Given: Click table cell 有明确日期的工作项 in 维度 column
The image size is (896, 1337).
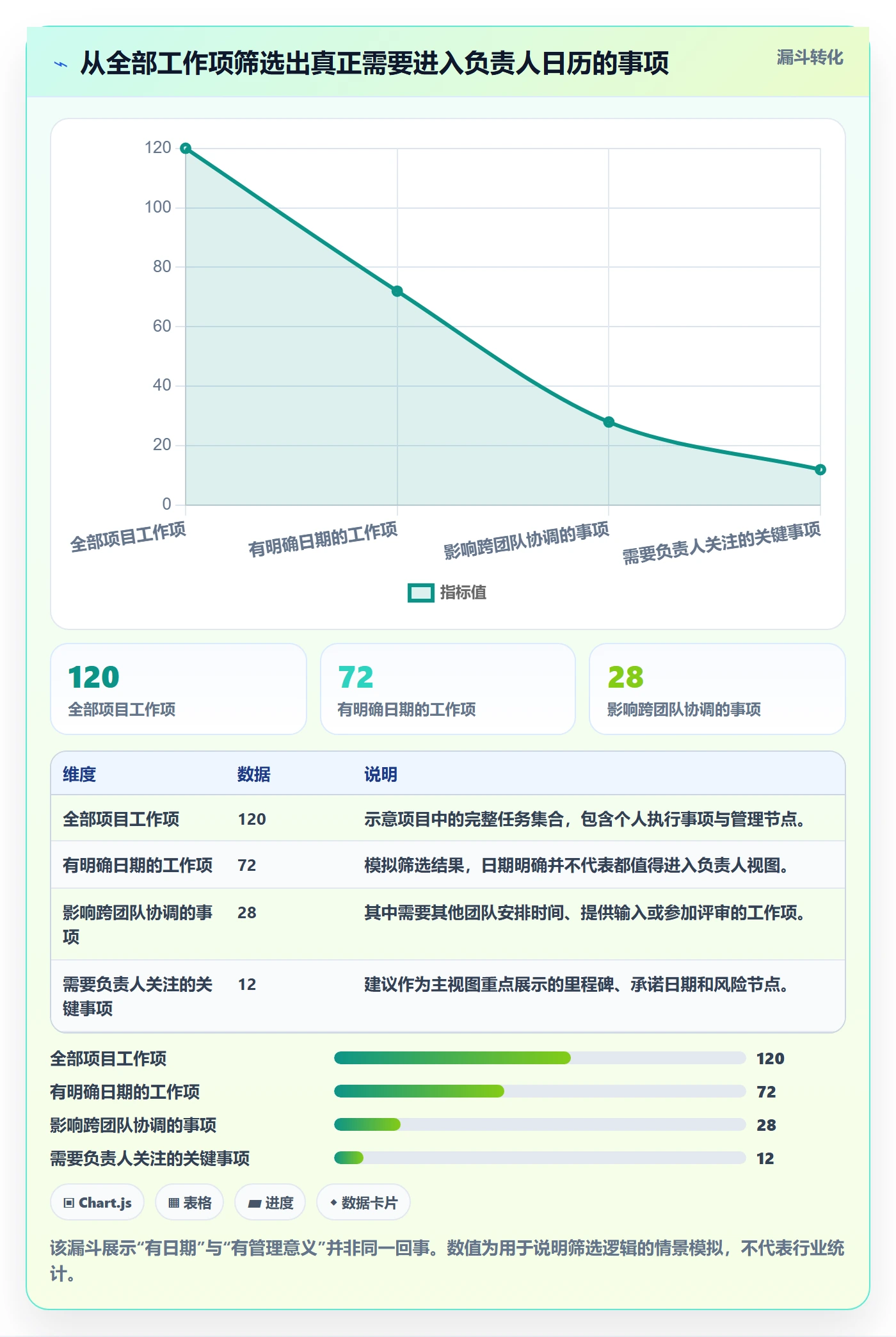Looking at the screenshot, I should [x=138, y=865].
